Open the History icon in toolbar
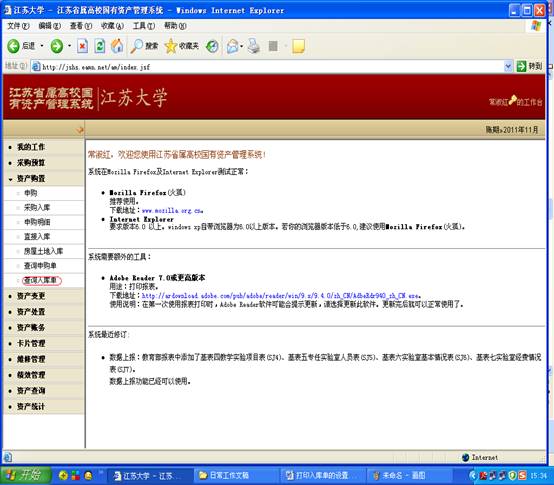The image size is (554, 485). (x=212, y=46)
